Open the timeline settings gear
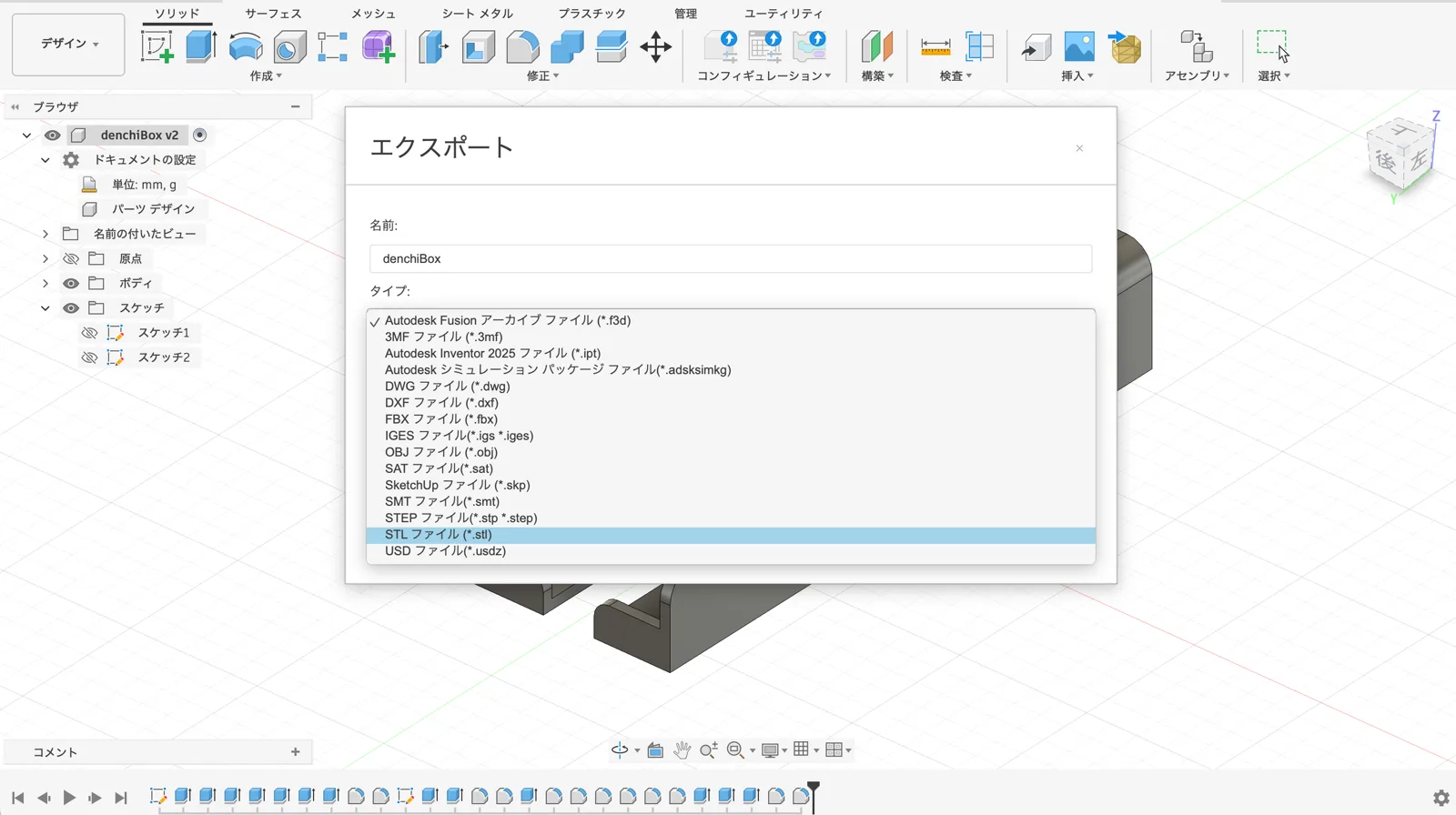 tap(1441, 798)
